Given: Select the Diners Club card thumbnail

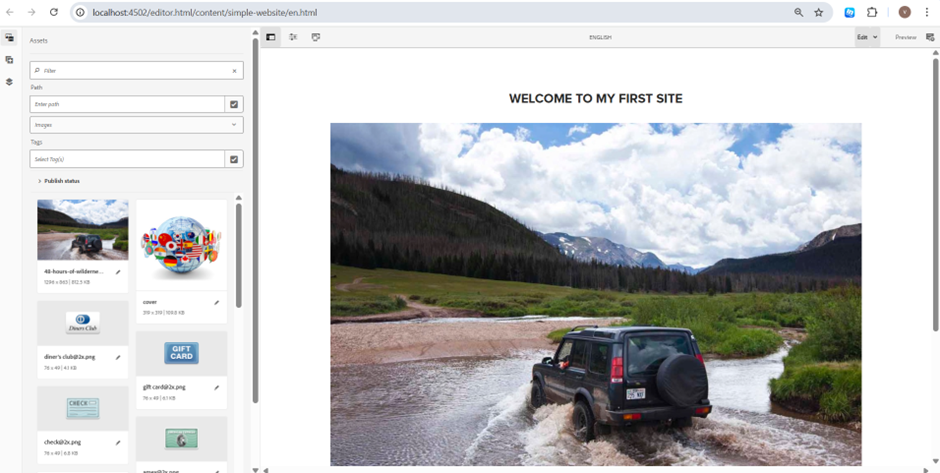Looking at the screenshot, I should pyautogui.click(x=83, y=323).
